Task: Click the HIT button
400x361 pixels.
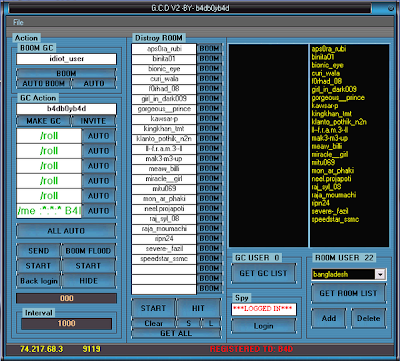Action: click(x=198, y=308)
